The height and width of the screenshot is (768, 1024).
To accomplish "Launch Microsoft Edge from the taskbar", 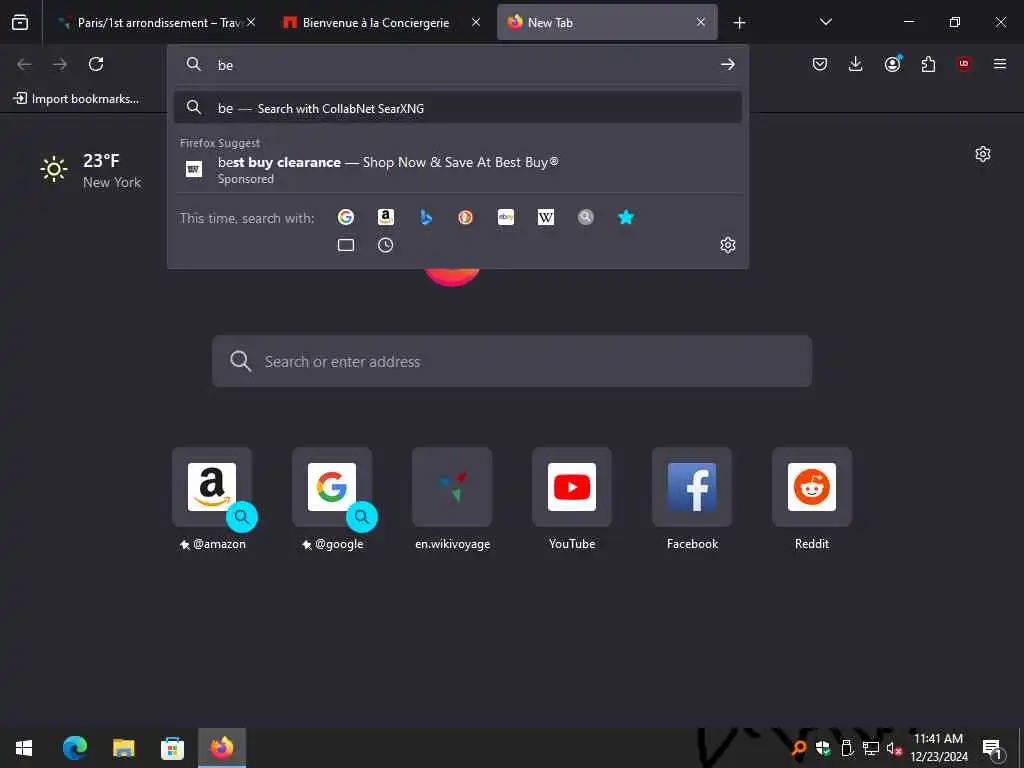I will coord(74,748).
